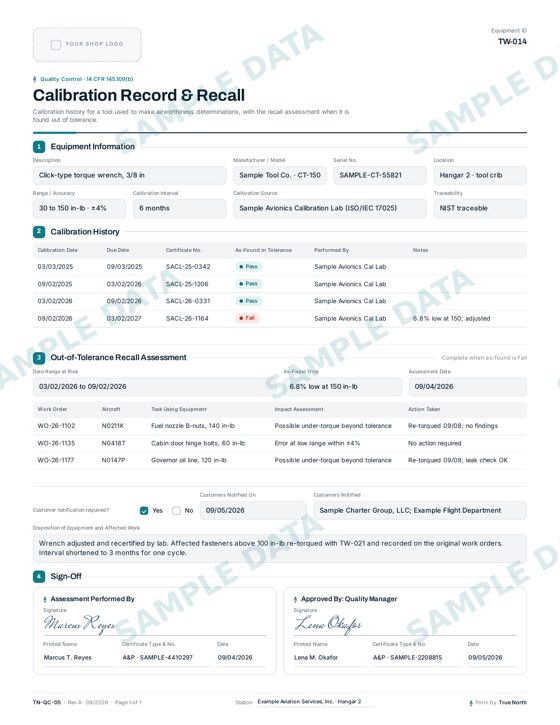
Task: Click calibration date 03/03/2025
Action: 55,267
